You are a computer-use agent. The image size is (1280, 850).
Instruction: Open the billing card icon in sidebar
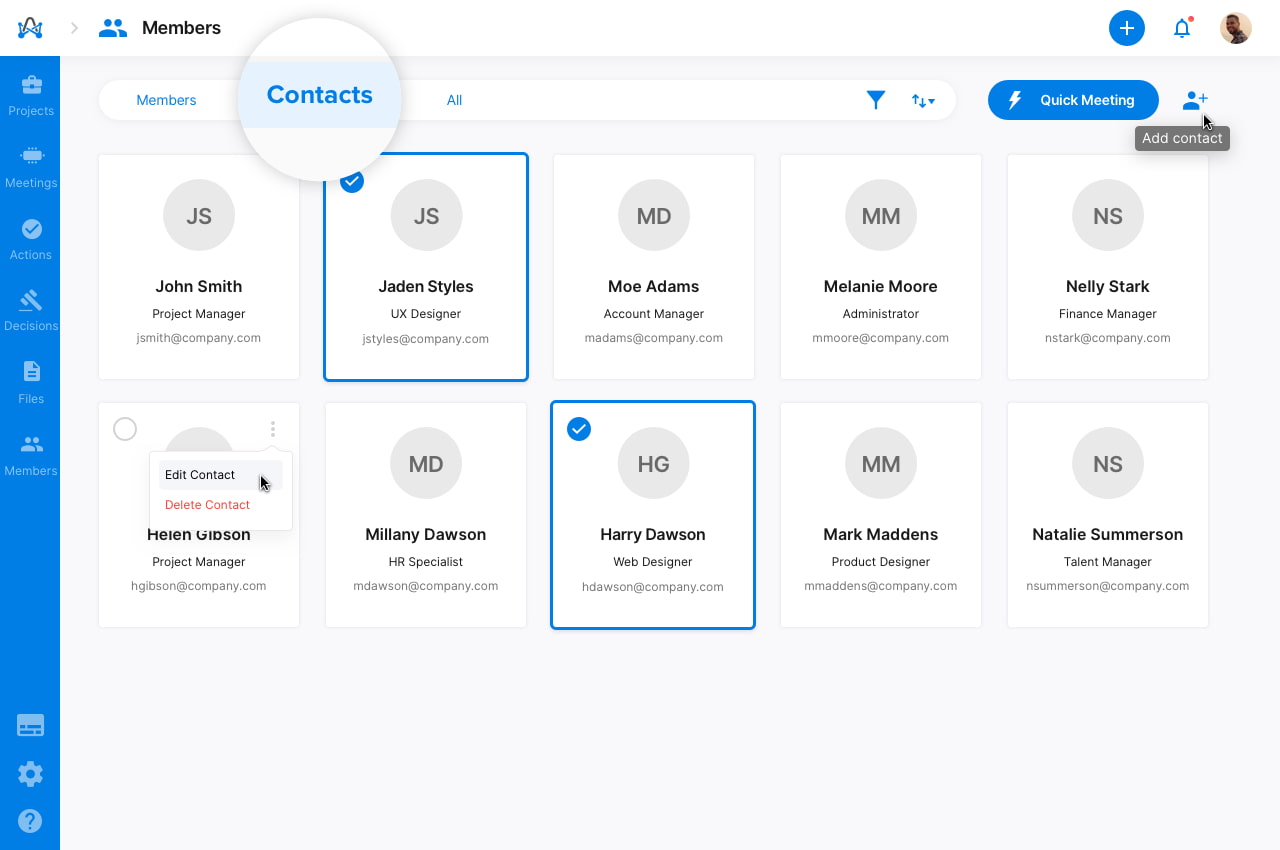point(30,726)
